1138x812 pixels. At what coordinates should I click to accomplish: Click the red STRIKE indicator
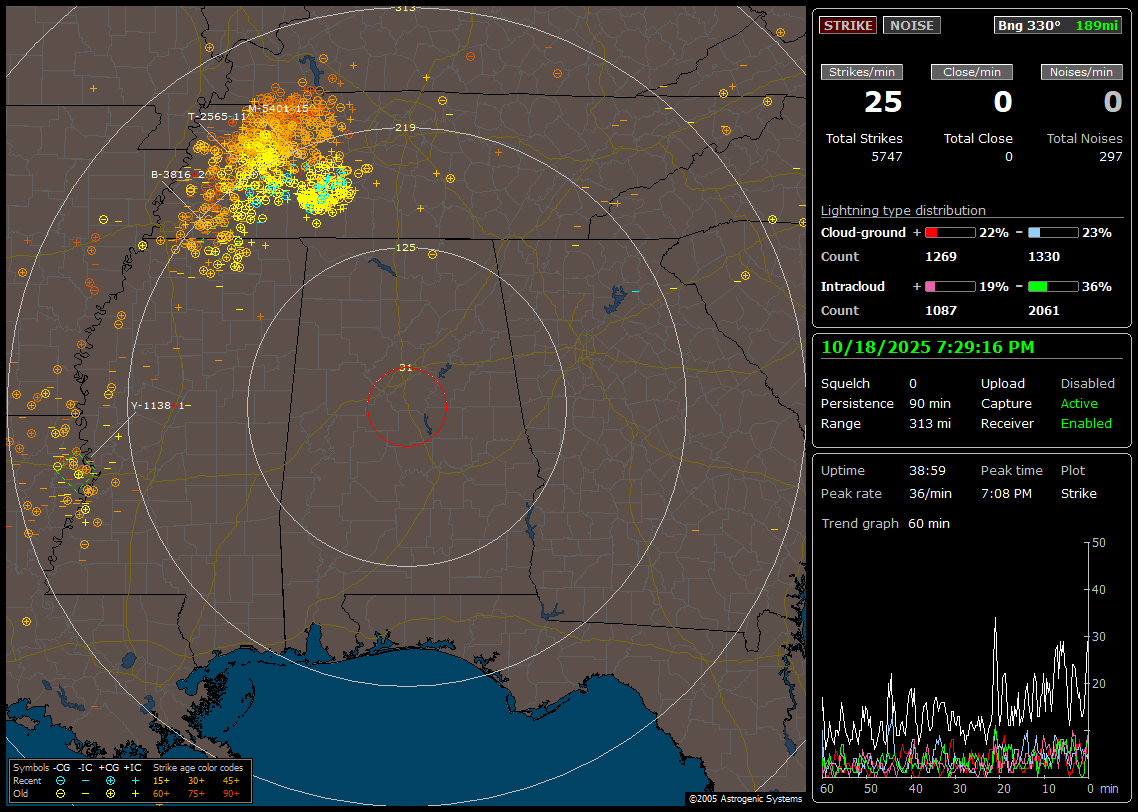(x=848, y=25)
